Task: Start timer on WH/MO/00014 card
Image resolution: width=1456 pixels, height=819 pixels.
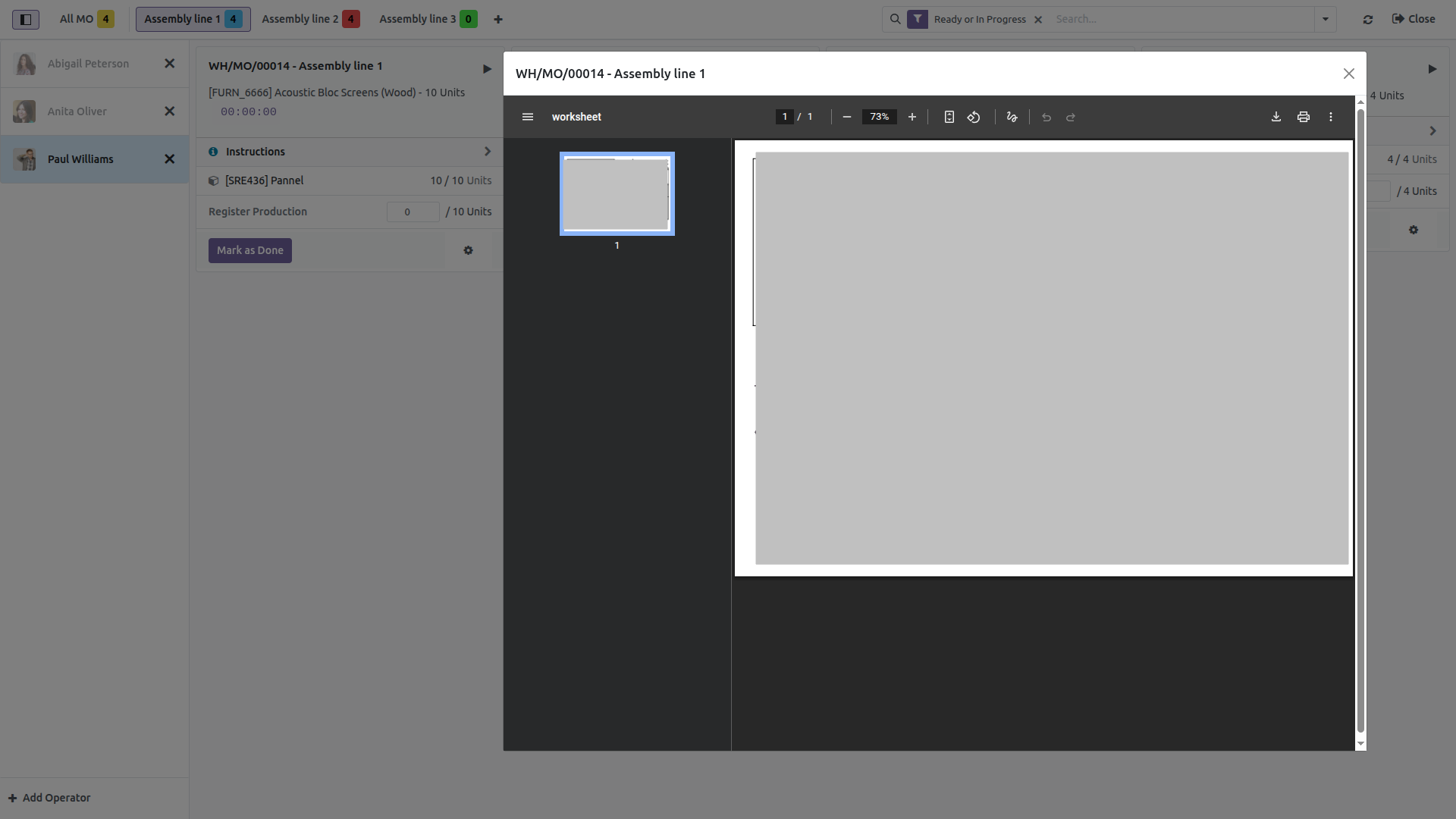Action: (x=487, y=69)
